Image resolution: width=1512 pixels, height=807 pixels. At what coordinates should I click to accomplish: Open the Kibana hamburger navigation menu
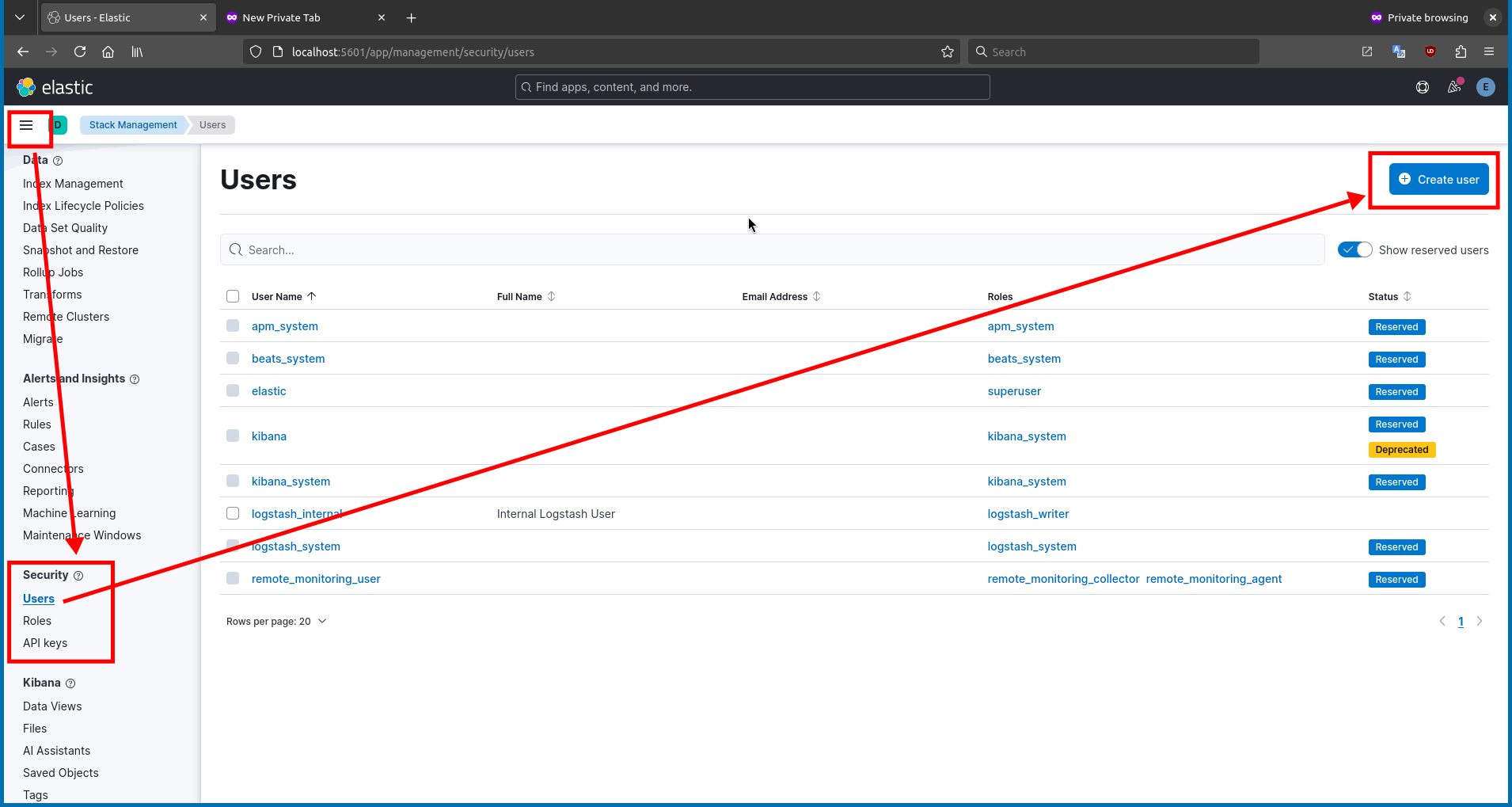tap(26, 125)
